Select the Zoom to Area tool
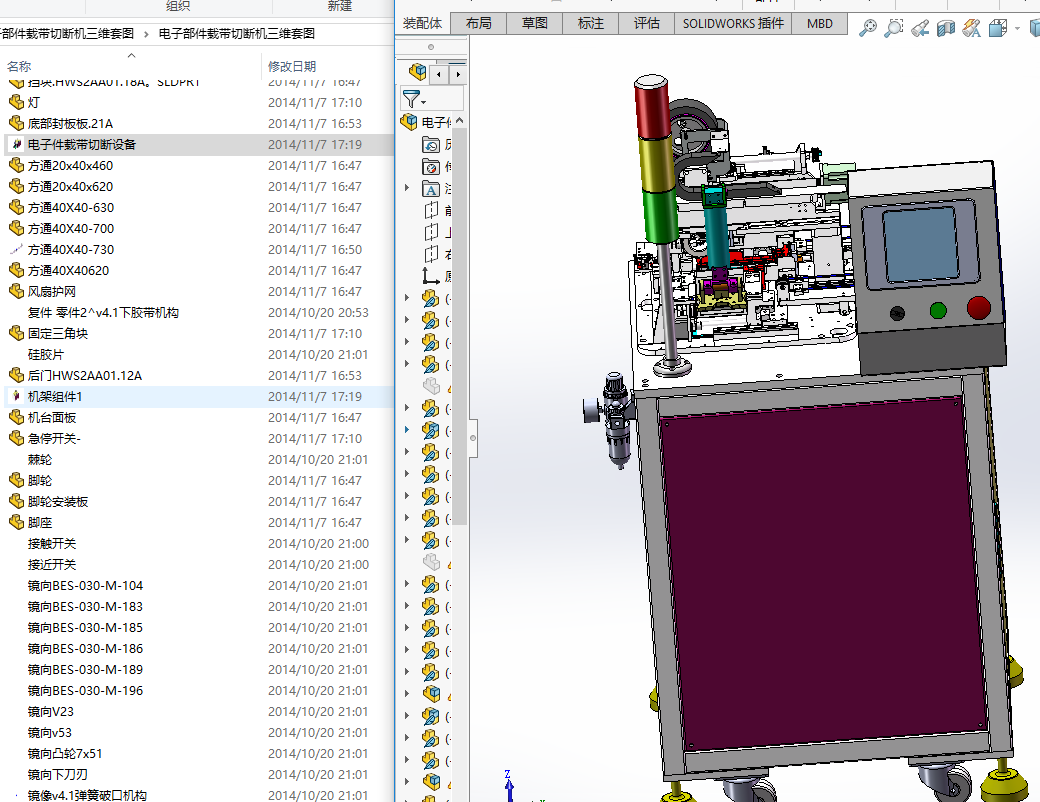The height and width of the screenshot is (802, 1040). tap(894, 29)
